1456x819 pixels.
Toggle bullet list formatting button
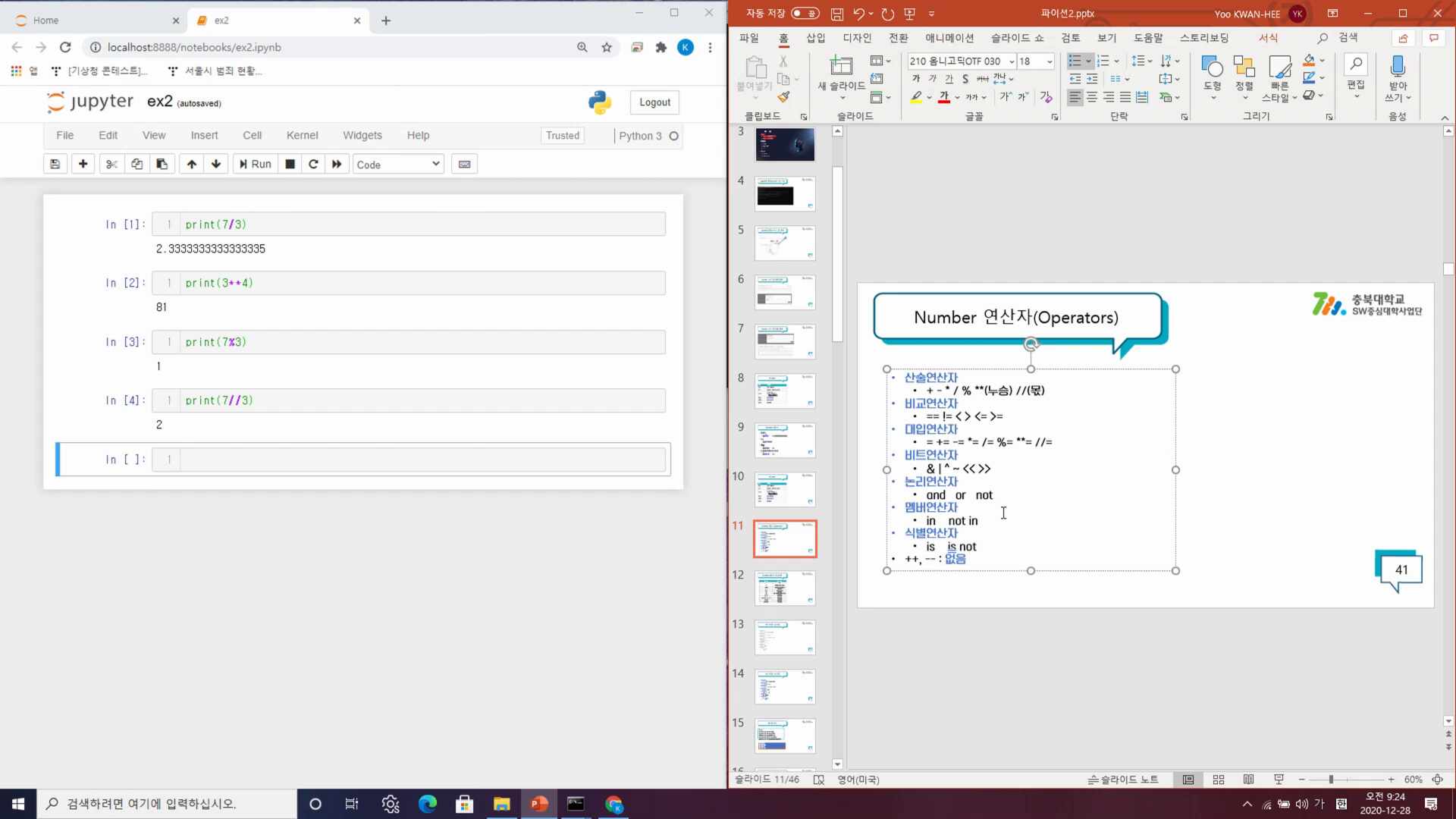click(x=1075, y=61)
